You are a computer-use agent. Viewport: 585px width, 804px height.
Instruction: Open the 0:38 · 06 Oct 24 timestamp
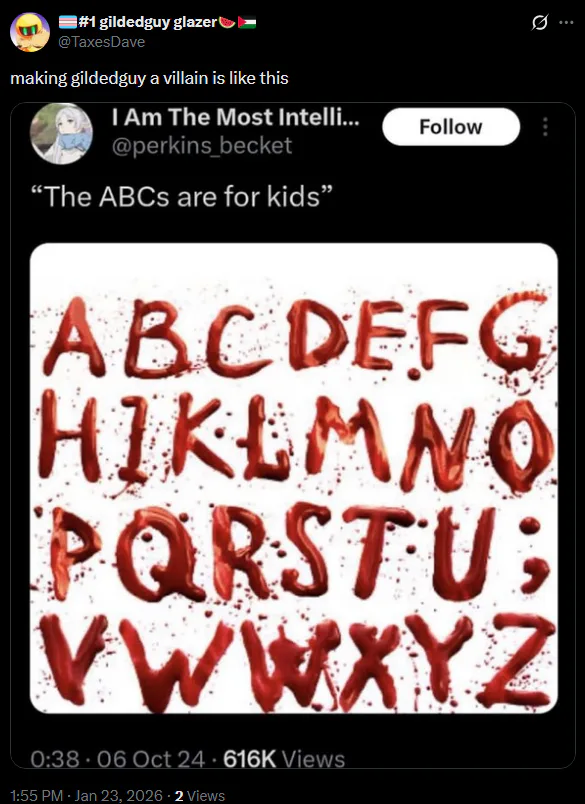pos(117,759)
